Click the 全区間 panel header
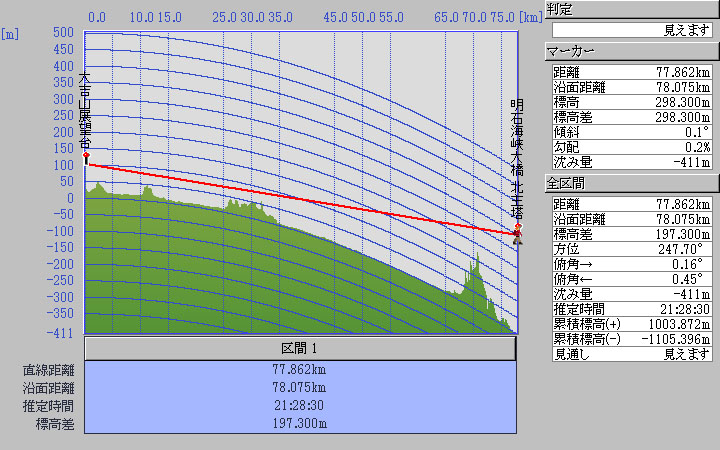This screenshot has height=450, width=720. (632, 183)
